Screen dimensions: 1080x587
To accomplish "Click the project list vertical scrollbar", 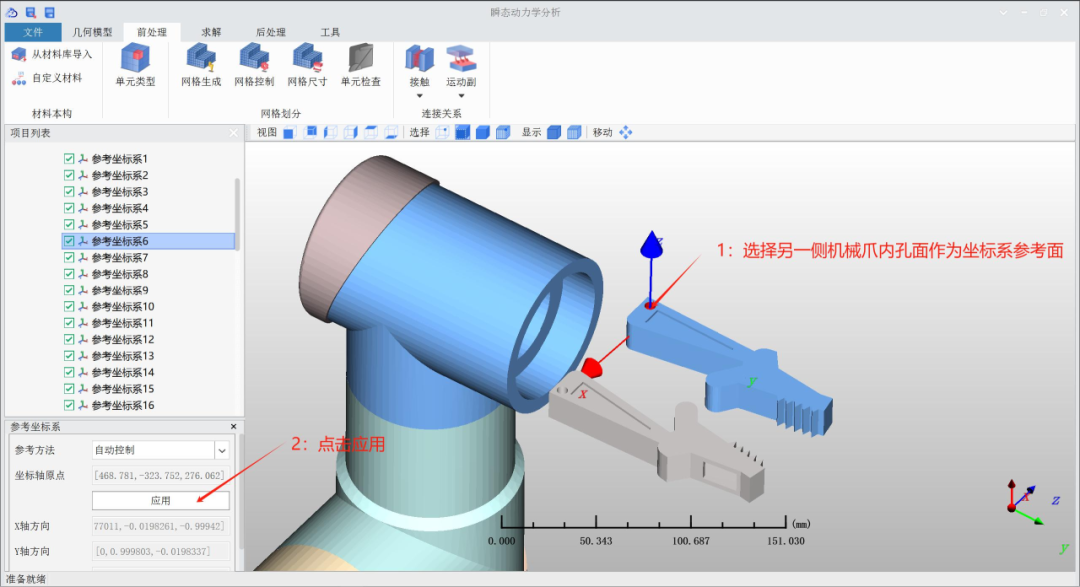I will [238, 215].
